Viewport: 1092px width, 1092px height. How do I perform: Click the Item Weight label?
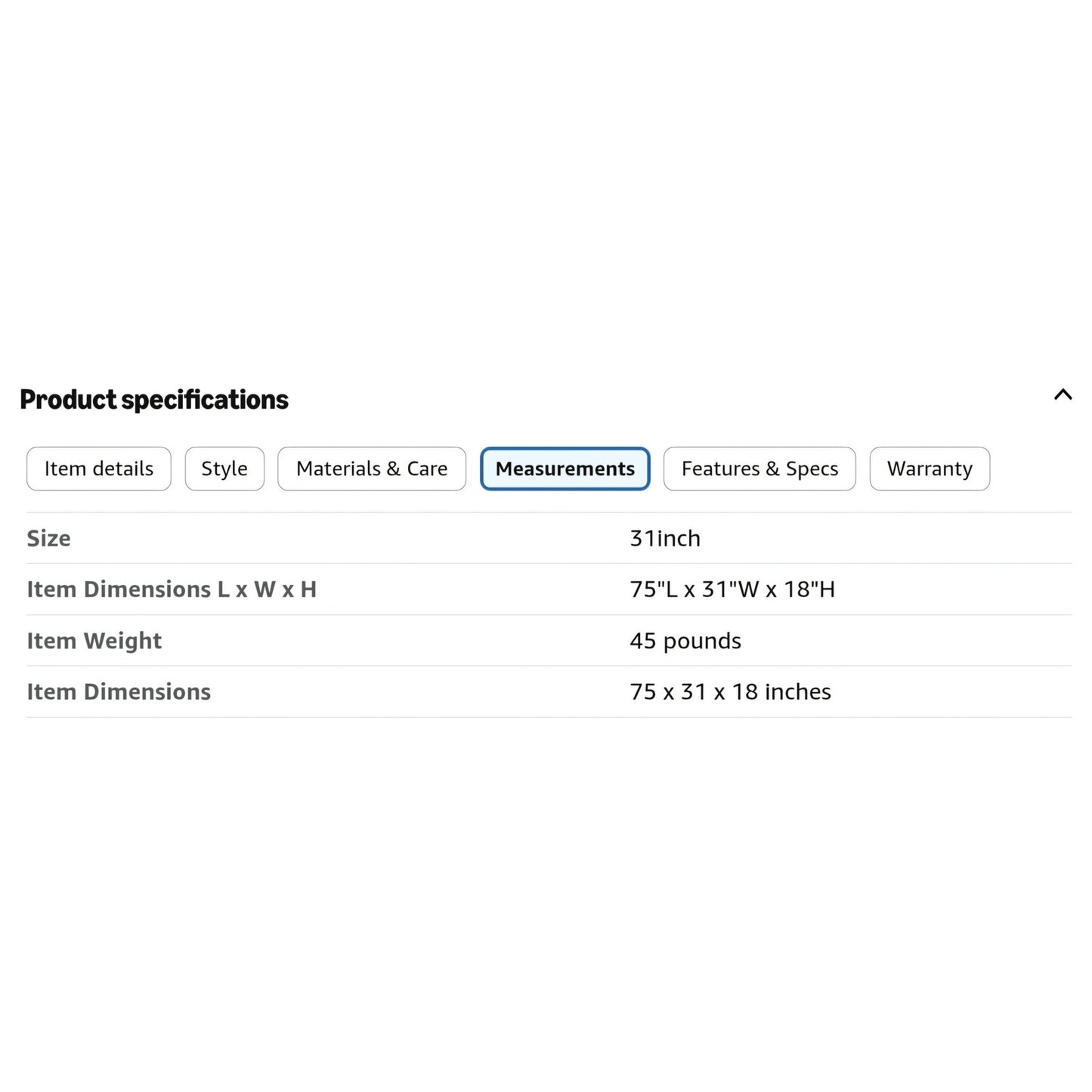point(94,641)
